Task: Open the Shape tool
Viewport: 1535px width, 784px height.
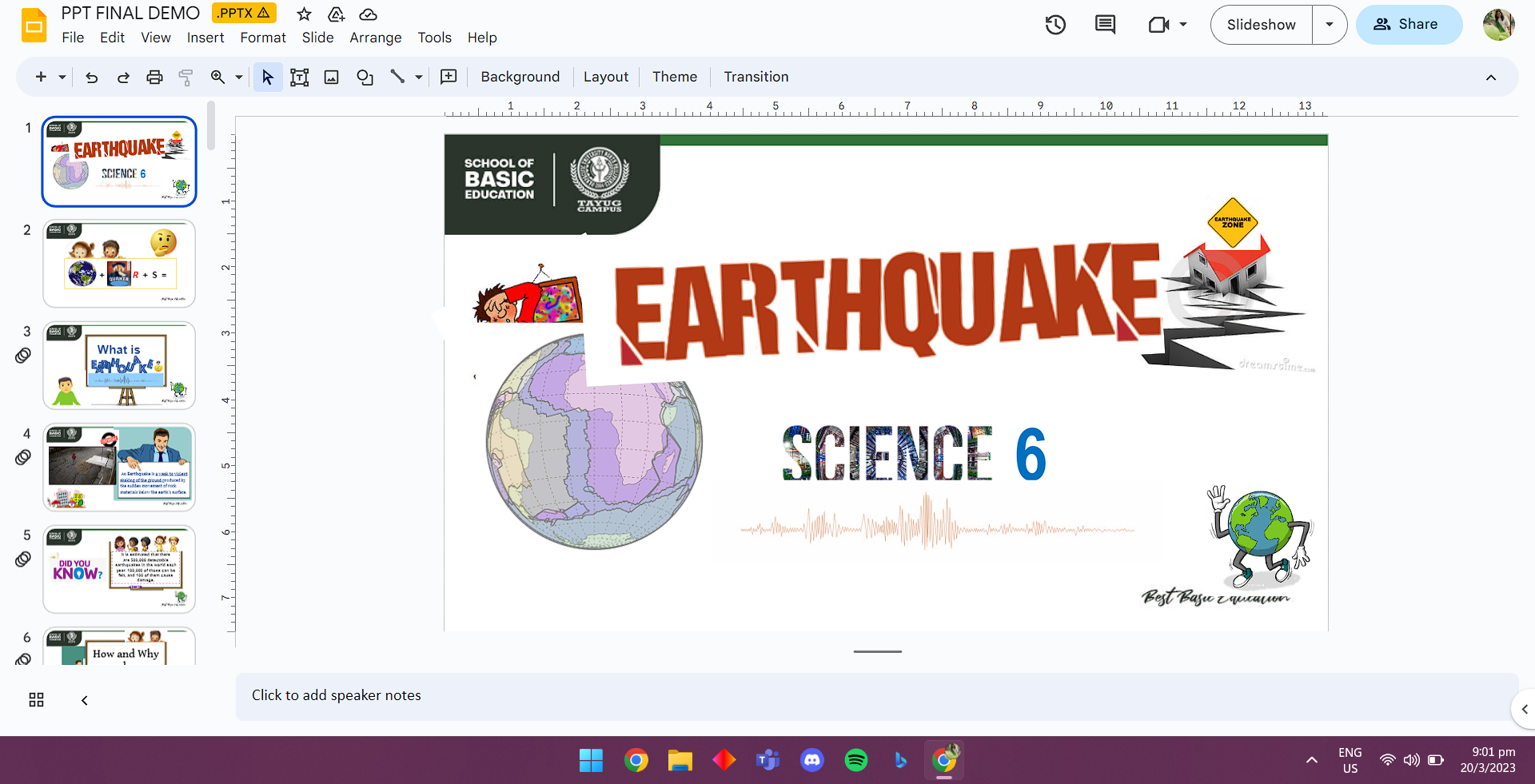Action: 365,77
